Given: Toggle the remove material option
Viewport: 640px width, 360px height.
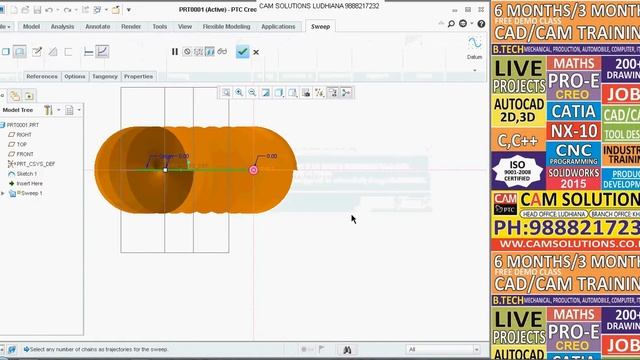Looking at the screenshot, I should pyautogui.click(x=53, y=52).
